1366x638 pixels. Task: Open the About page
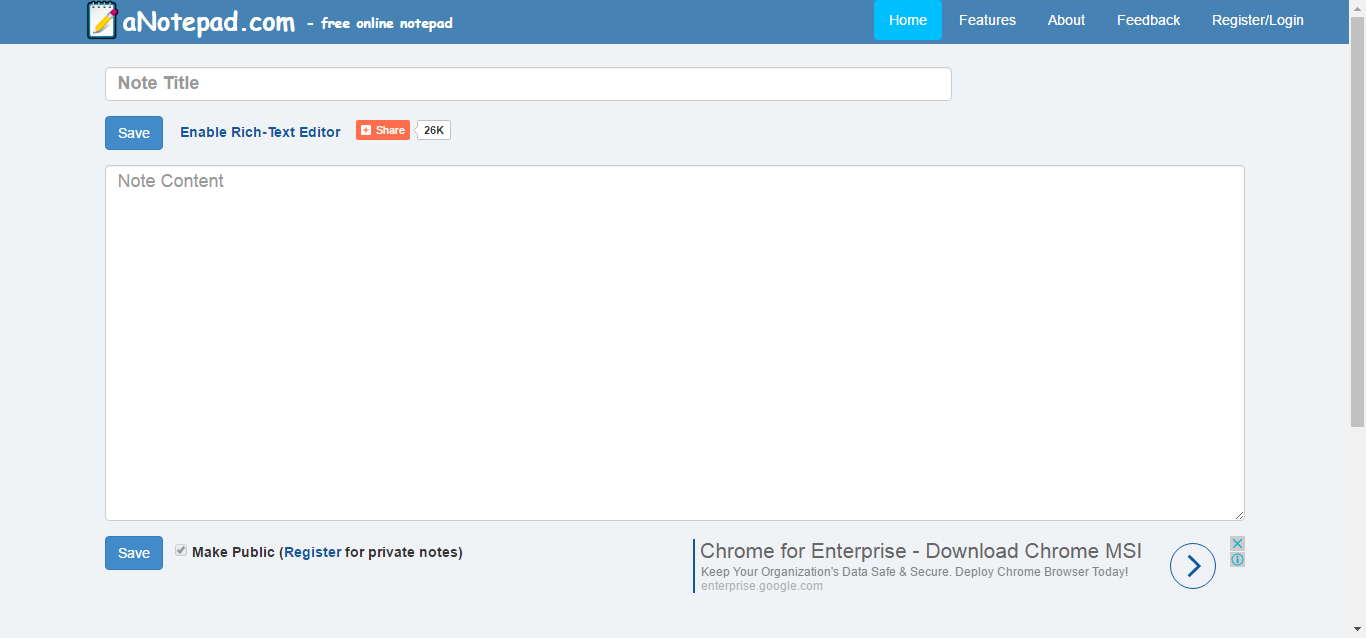1066,19
